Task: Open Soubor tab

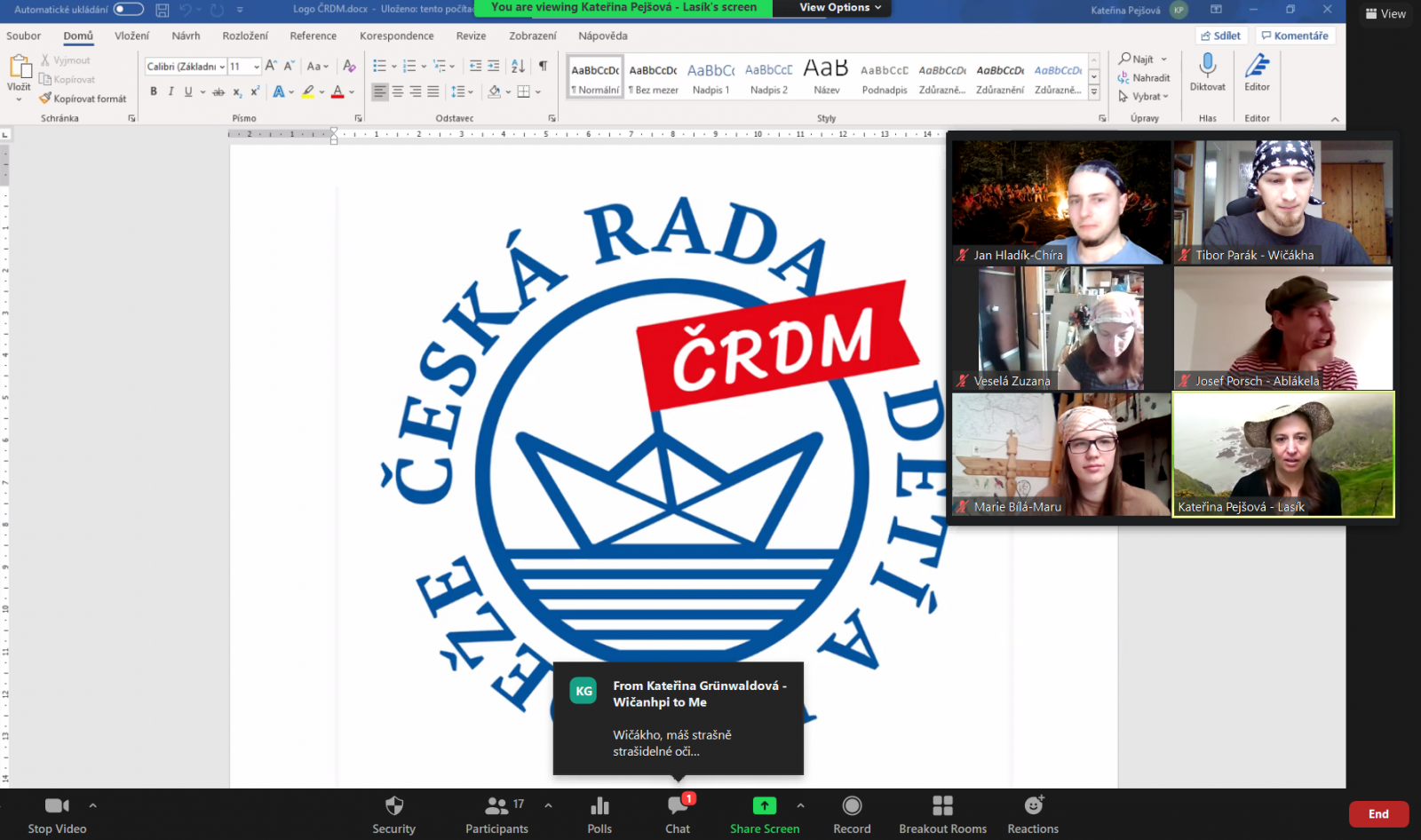Action: [24, 36]
